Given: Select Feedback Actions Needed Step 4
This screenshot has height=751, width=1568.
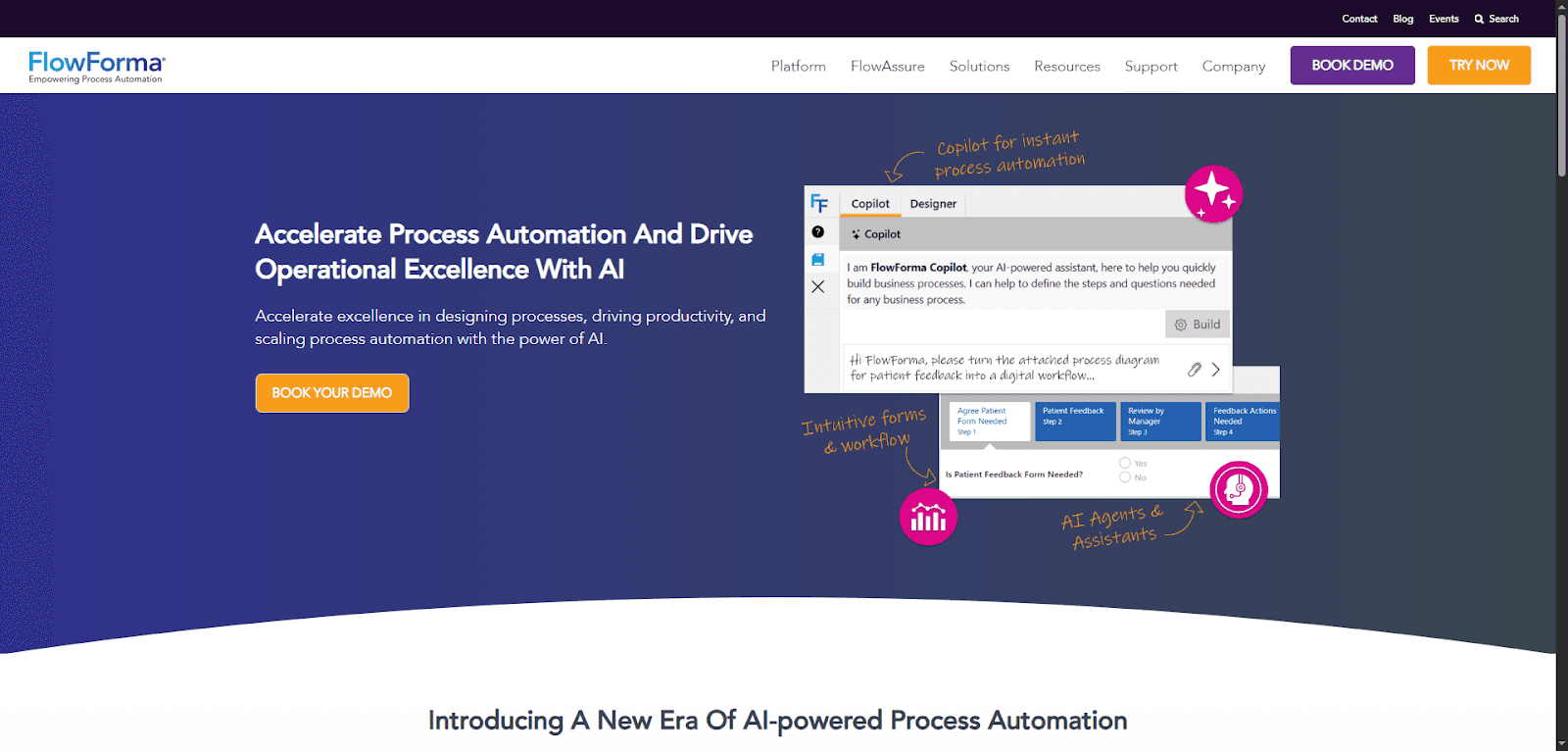Looking at the screenshot, I should pos(1243,422).
